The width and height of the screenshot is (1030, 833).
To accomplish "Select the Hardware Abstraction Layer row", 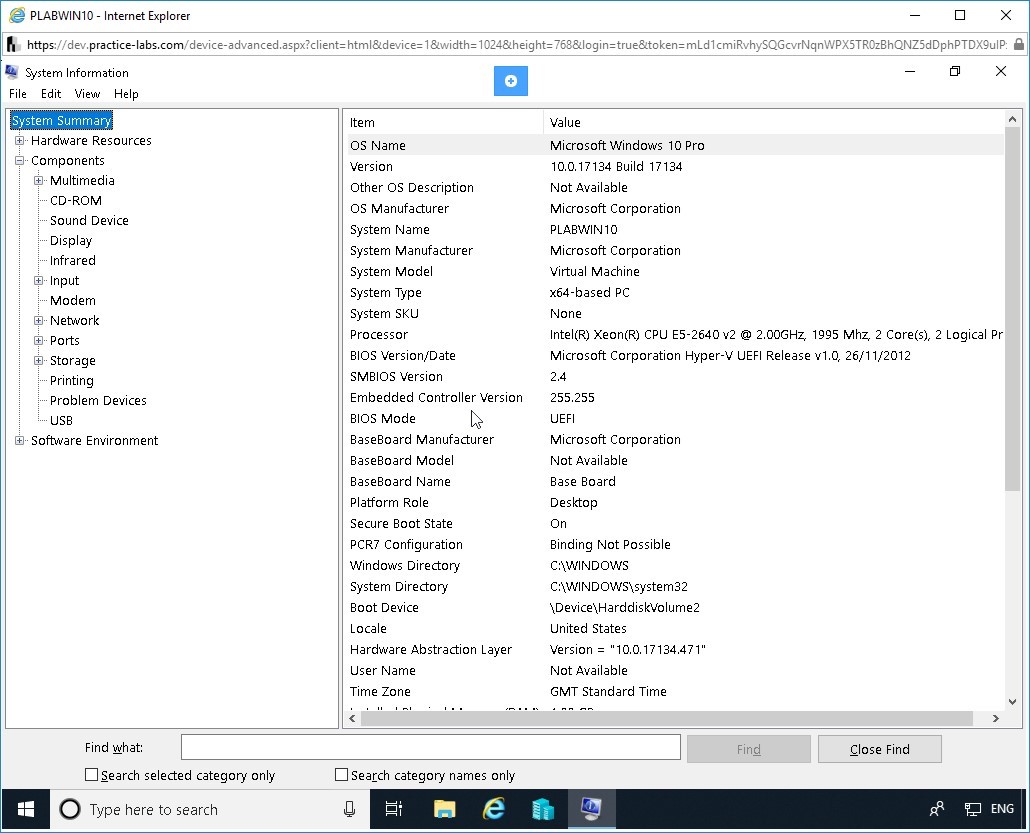I will click(675, 650).
